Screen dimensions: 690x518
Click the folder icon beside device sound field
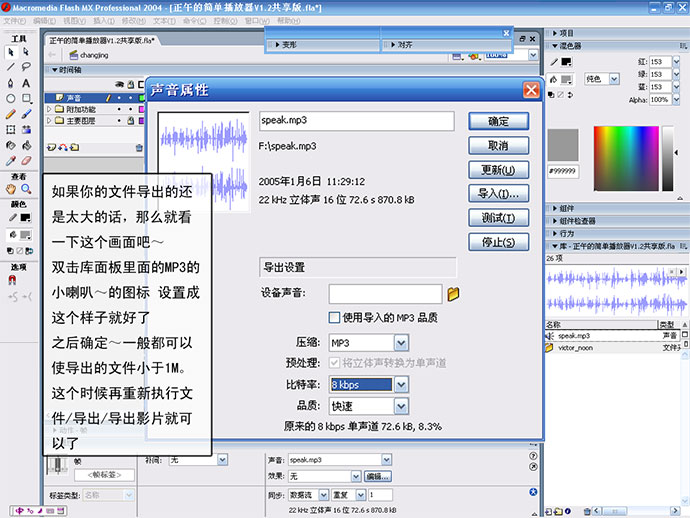pyautogui.click(x=453, y=294)
